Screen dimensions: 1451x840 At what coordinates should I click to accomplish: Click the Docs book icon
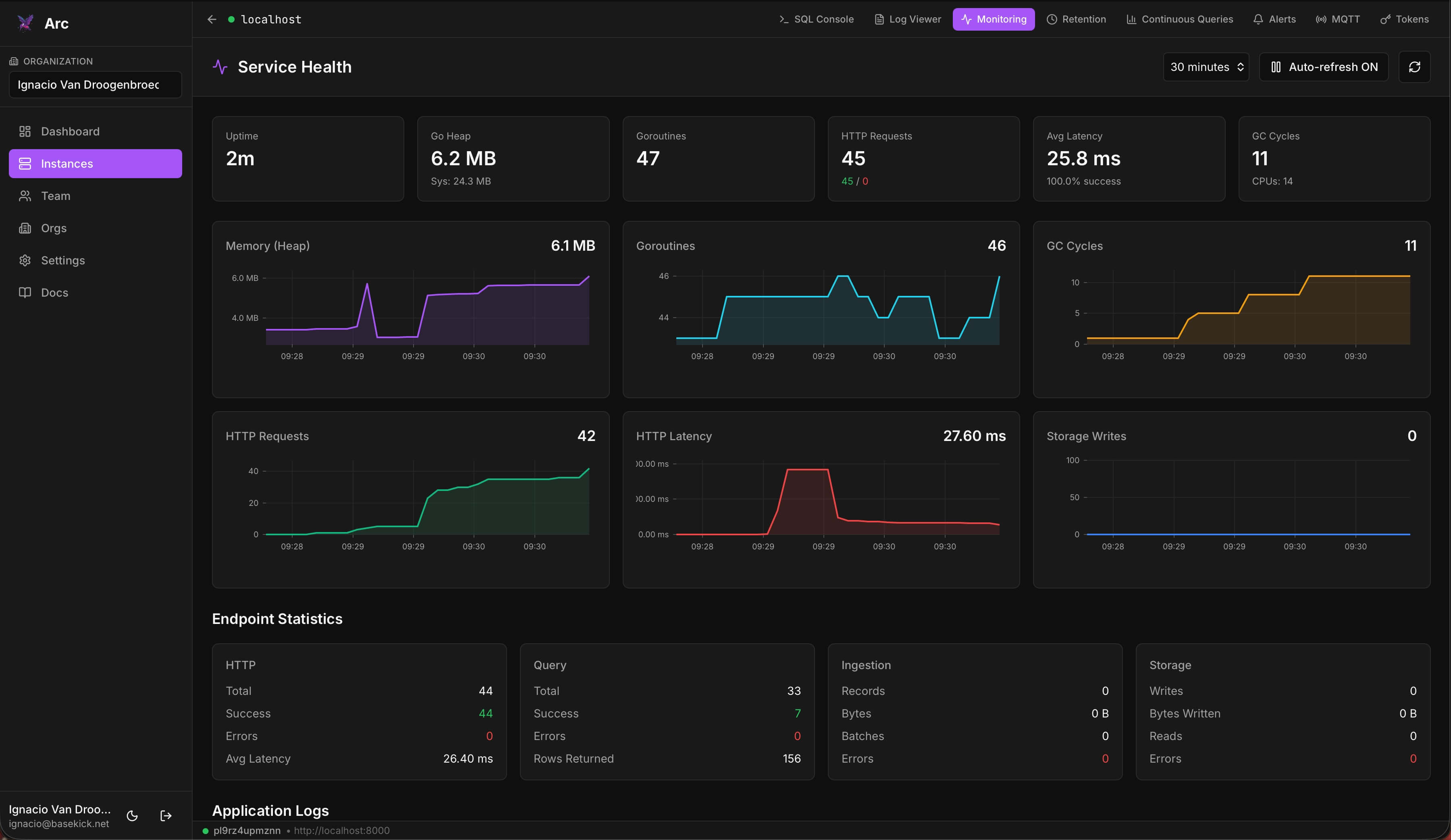[x=25, y=293]
